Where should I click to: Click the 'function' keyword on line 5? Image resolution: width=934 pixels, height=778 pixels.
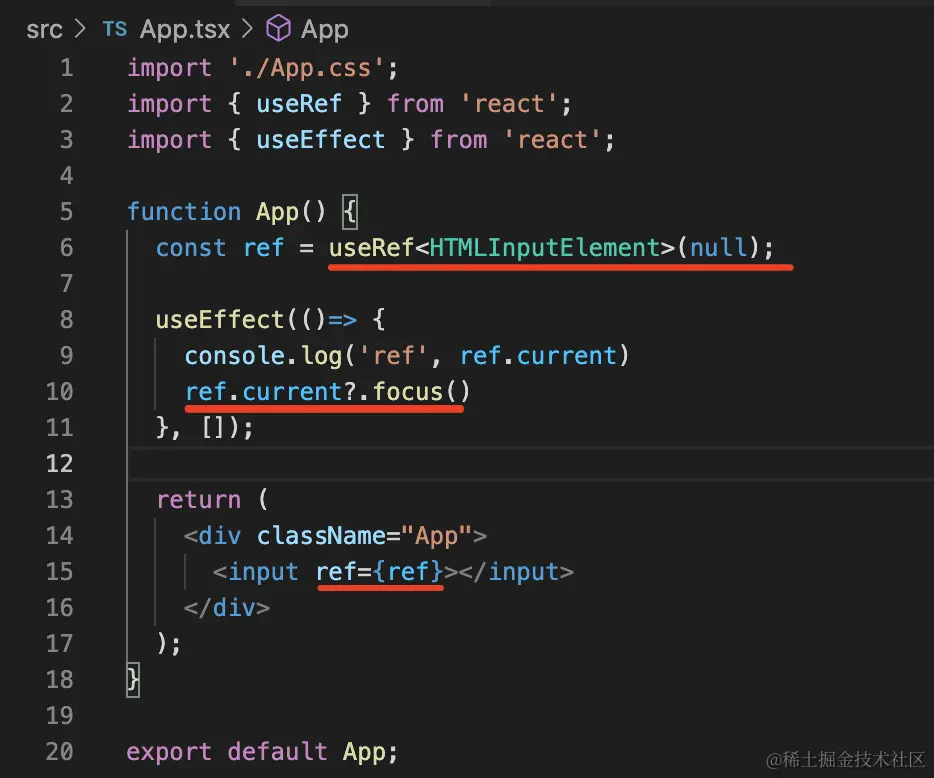[x=184, y=211]
